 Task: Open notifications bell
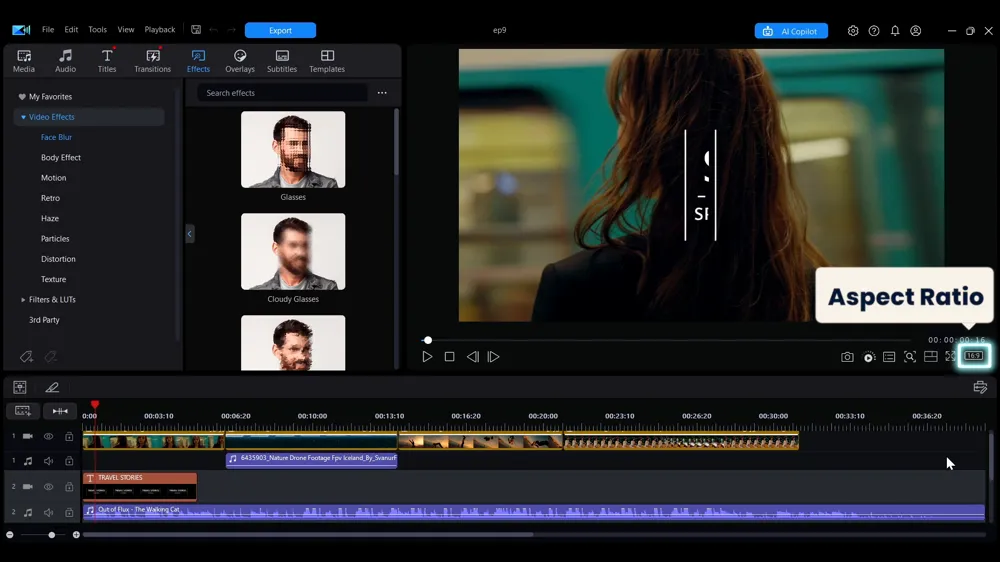click(x=895, y=31)
